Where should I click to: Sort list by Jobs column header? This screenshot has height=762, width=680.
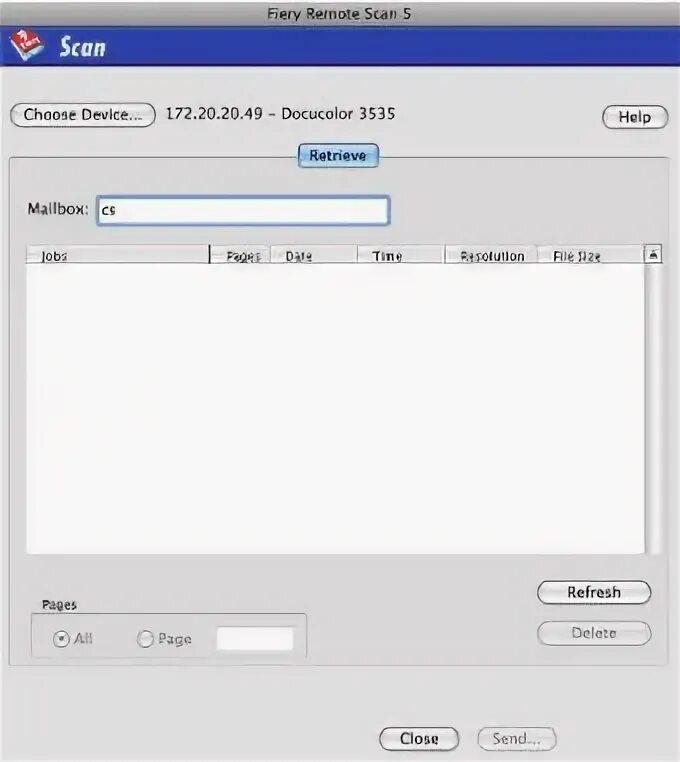pos(118,255)
